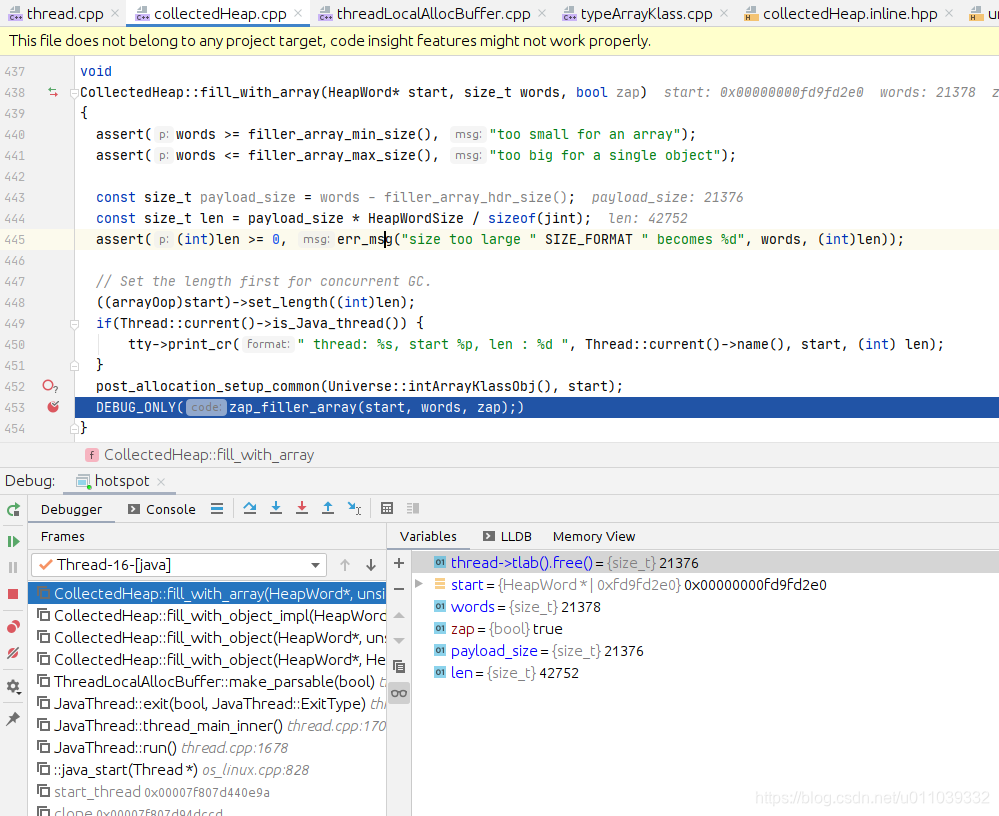Viewport: 999px width, 816px height.
Task: Toggle the breakpoint on line 453
Action: (x=53, y=406)
